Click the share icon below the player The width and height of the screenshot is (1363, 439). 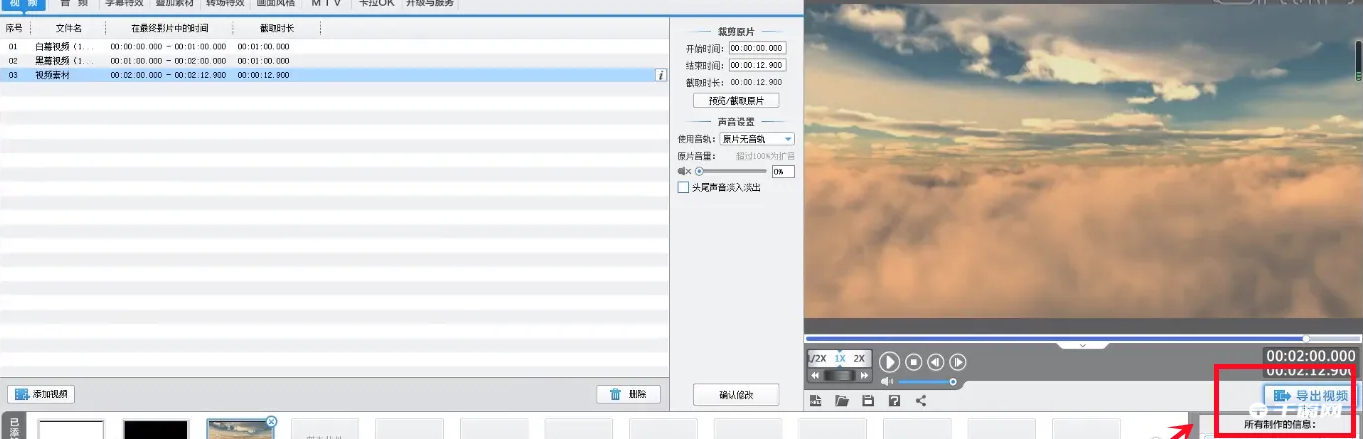920,401
